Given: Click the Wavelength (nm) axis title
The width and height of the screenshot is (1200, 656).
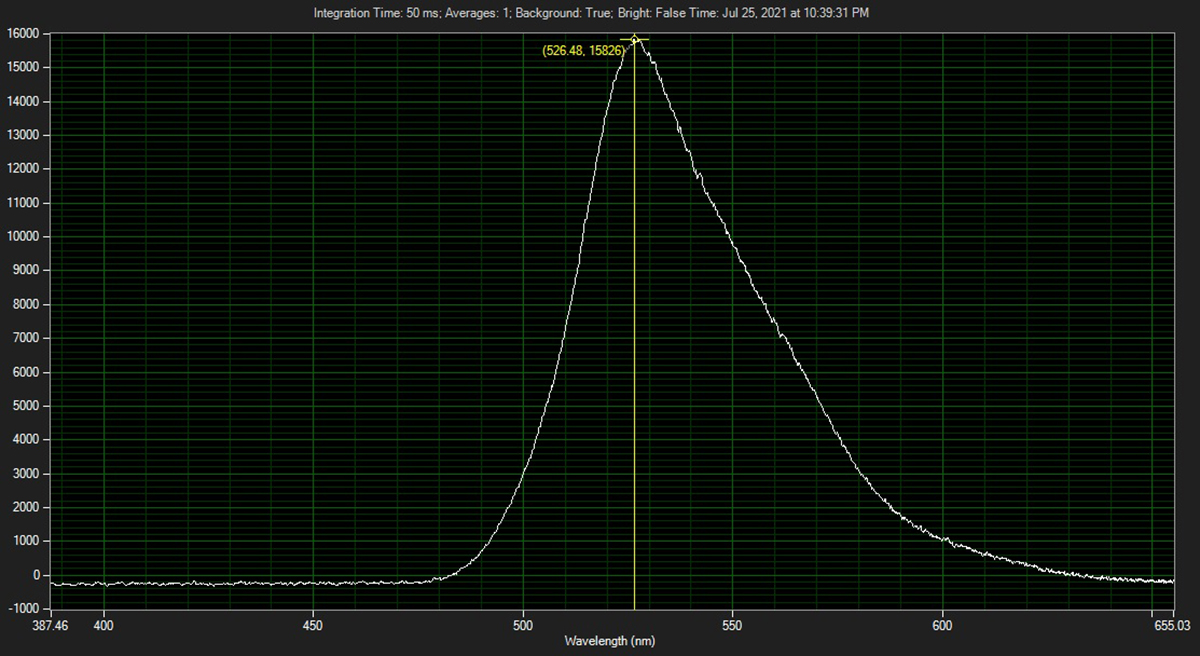Looking at the screenshot, I should pos(610,640).
